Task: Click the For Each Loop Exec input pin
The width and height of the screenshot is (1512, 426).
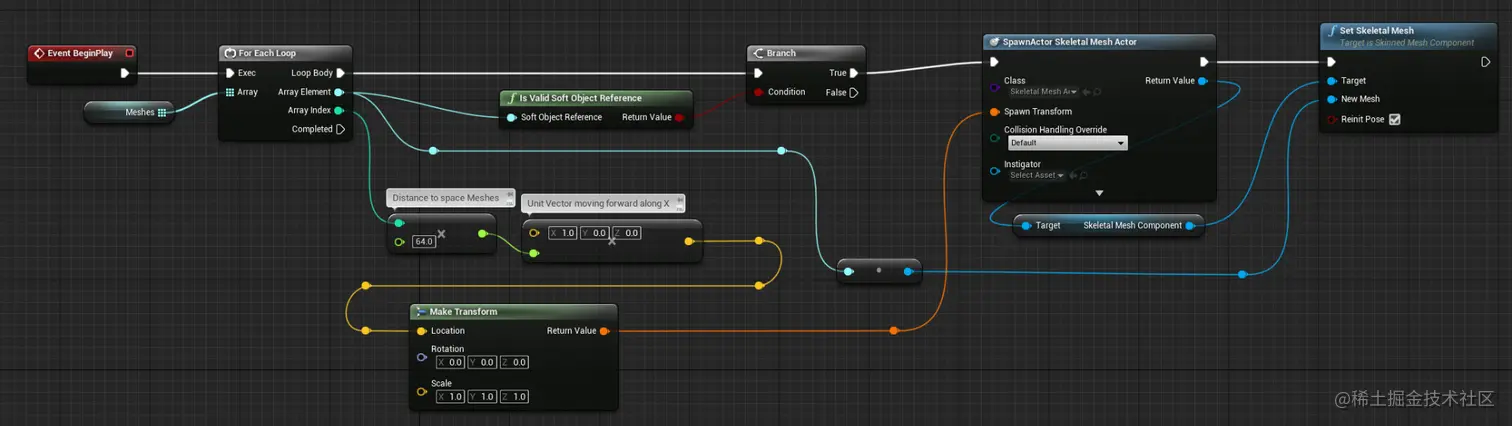Action: coord(230,73)
